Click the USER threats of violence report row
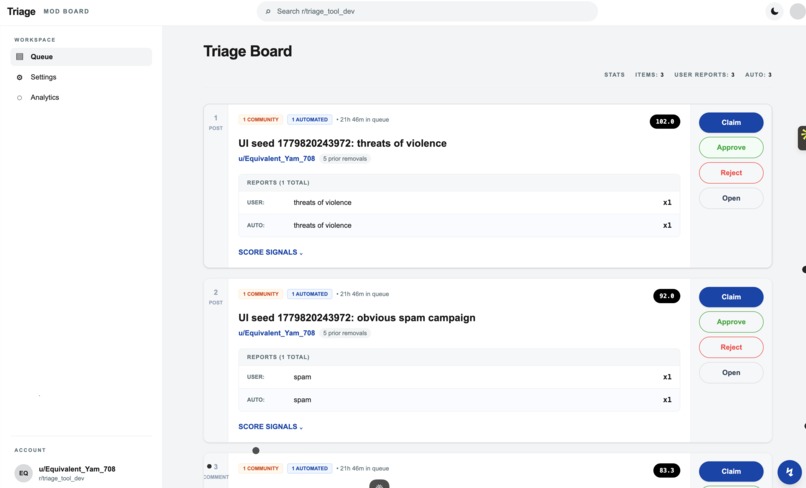Screen dimensions: 806x488 459,203
